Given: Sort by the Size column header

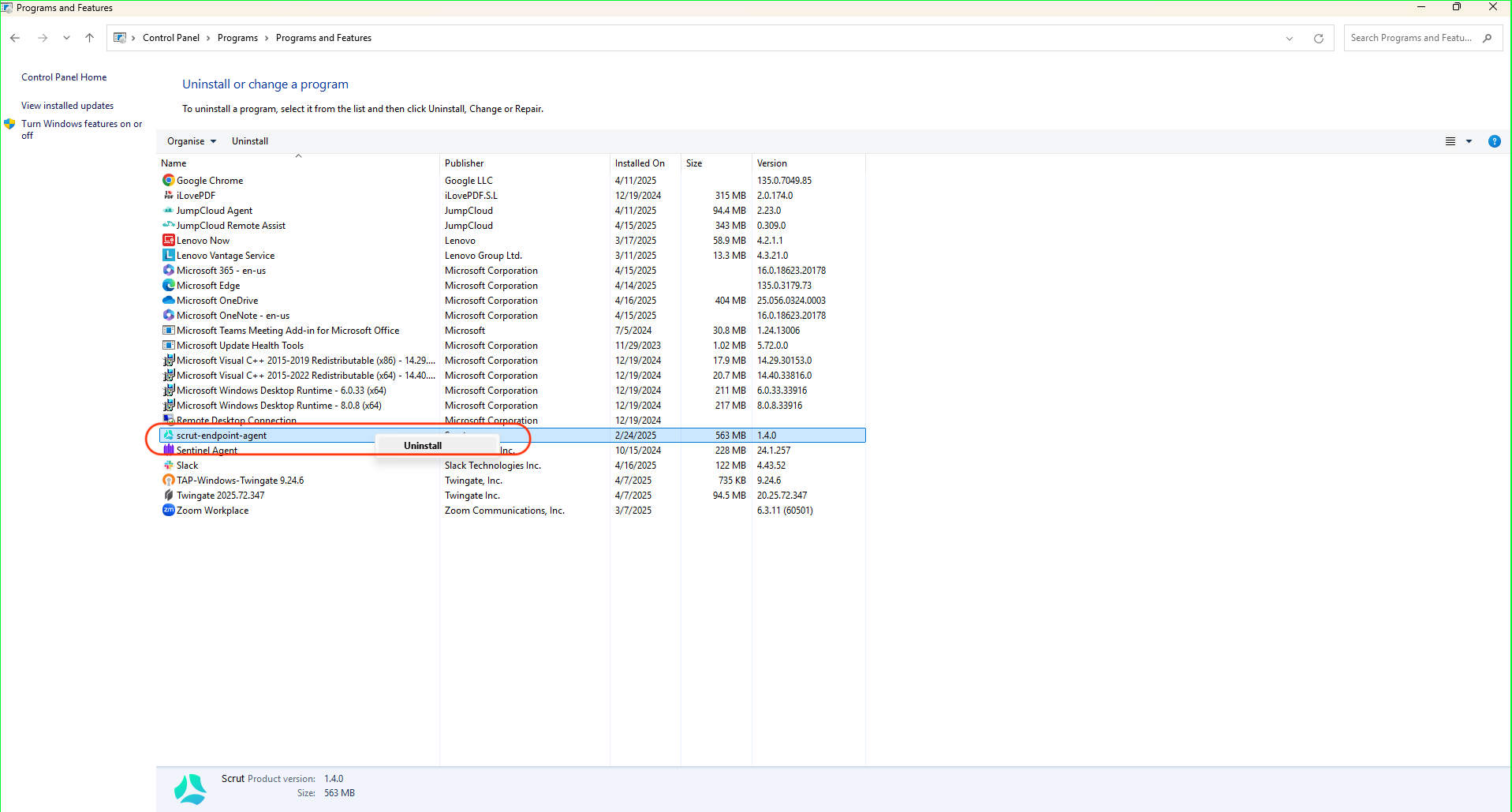Looking at the screenshot, I should [716, 163].
